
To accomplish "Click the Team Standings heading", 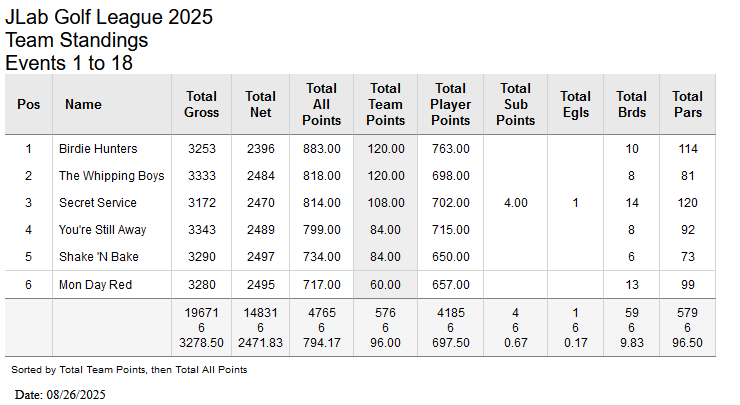I will click(77, 40).
